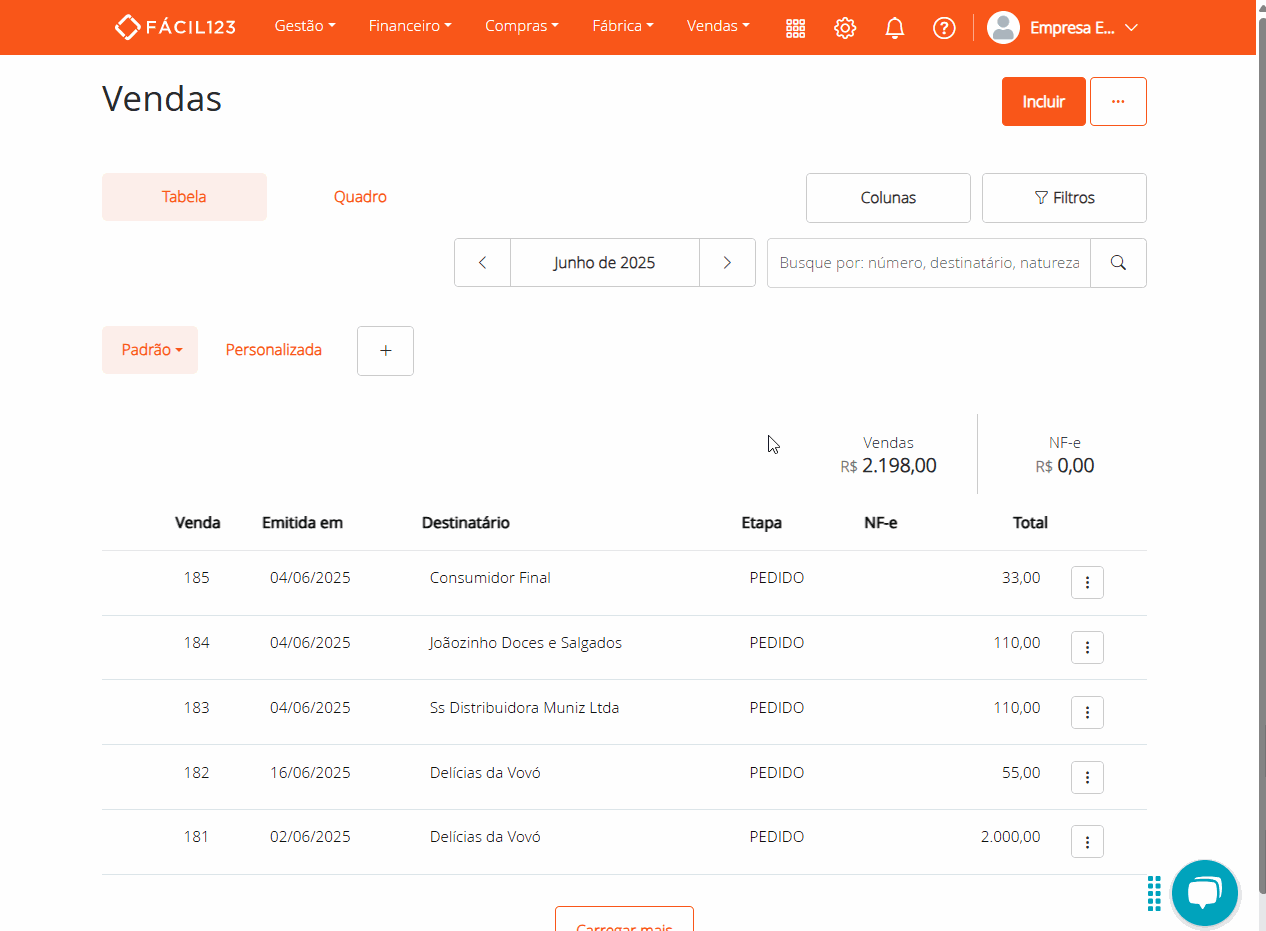The width and height of the screenshot is (1266, 931).
Task: Open the Filtros button
Action: coord(1064,198)
